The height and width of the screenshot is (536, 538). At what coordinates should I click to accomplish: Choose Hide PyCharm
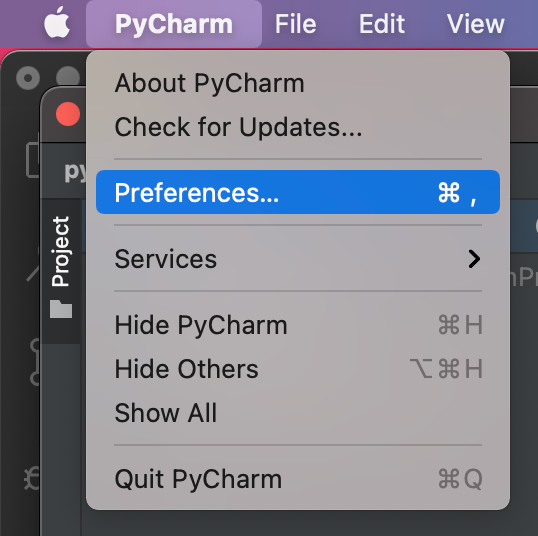click(x=298, y=325)
